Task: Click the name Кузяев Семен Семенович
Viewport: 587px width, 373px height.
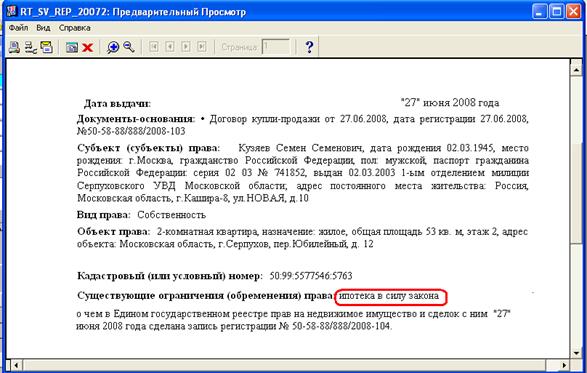Action: pyautogui.click(x=301, y=148)
